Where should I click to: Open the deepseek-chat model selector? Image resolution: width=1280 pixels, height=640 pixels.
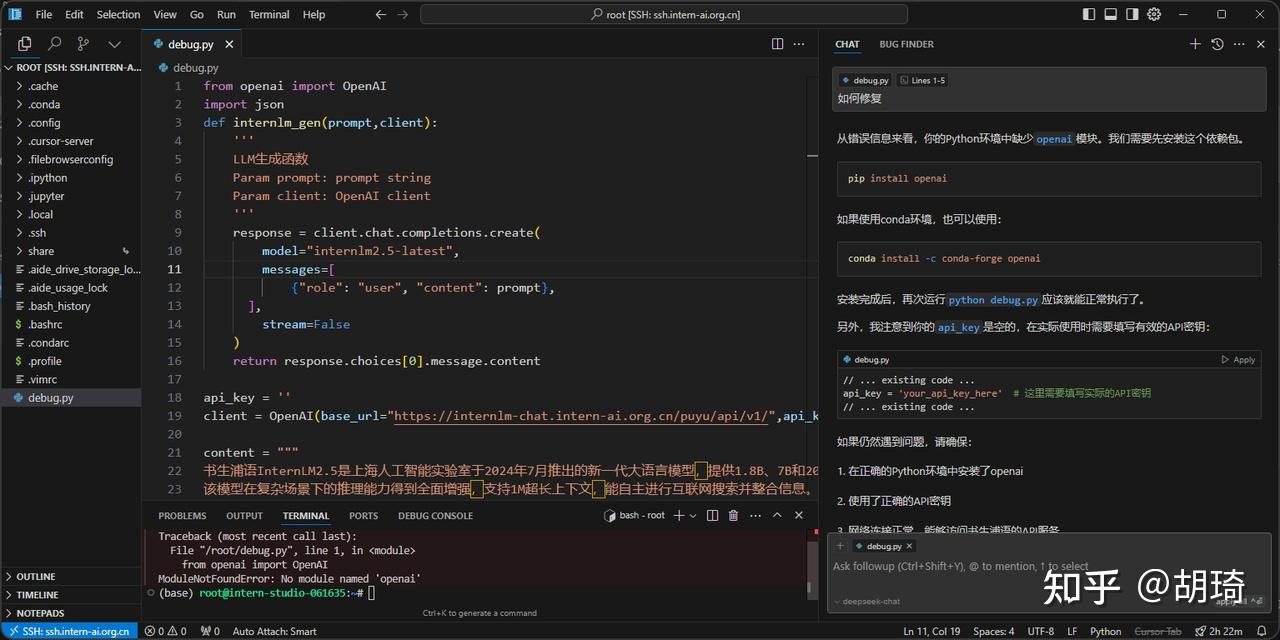[867, 602]
